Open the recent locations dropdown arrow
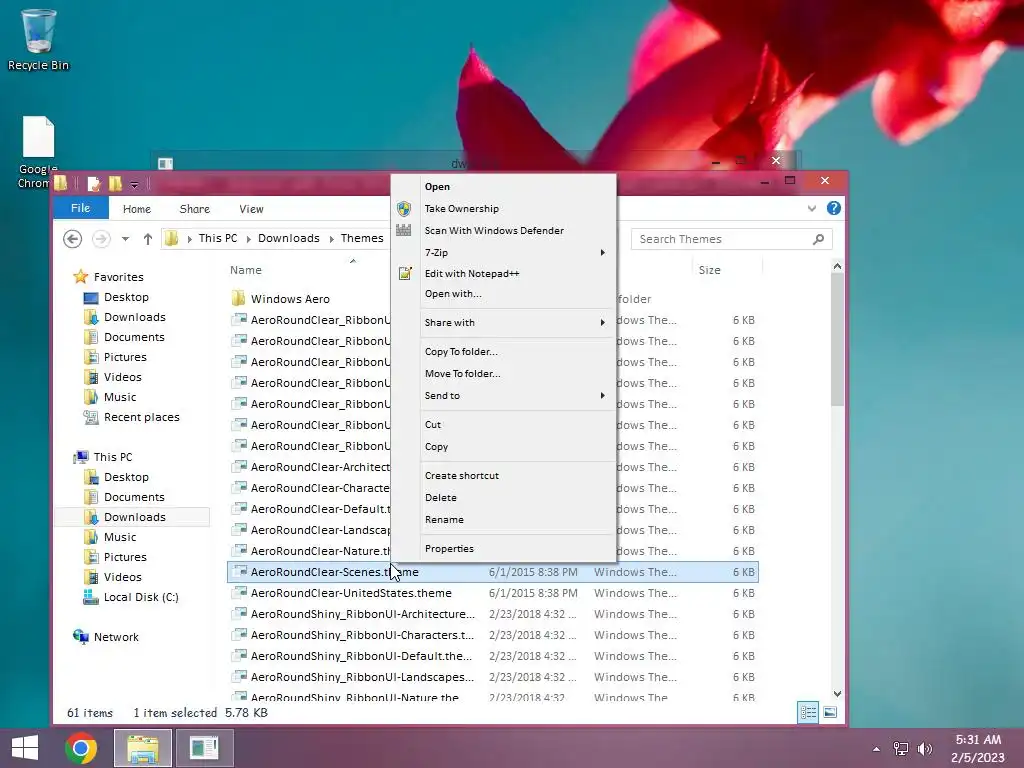The image size is (1024, 768). (125, 239)
